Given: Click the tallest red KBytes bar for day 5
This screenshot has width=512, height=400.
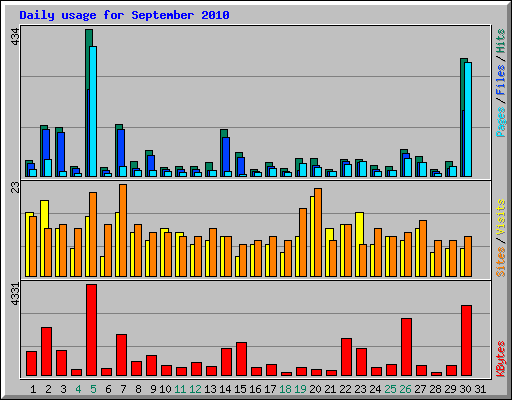Looking at the screenshot, I should pos(92,330).
